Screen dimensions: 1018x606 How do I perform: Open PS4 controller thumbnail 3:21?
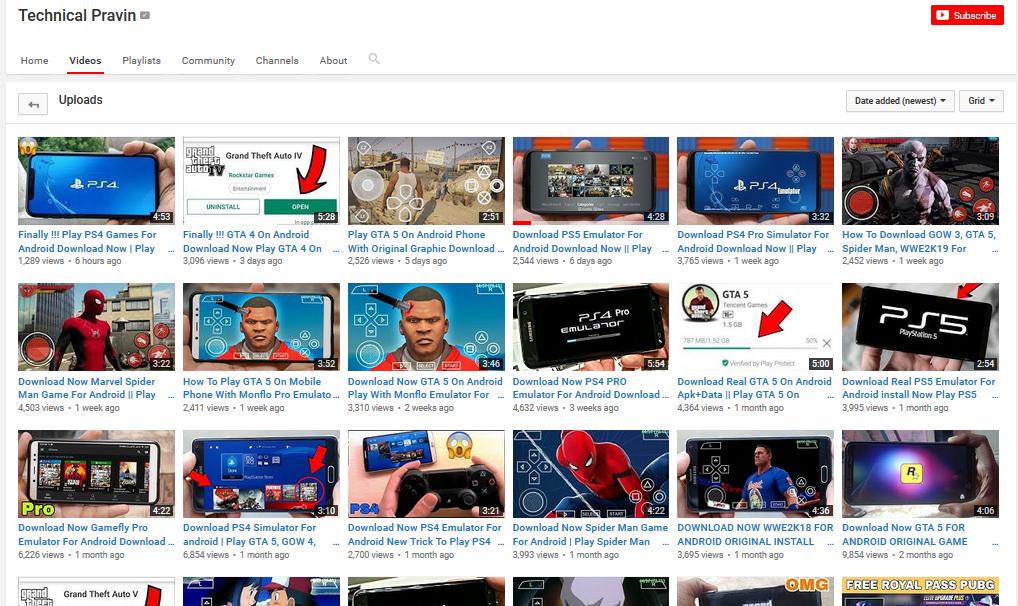426,473
